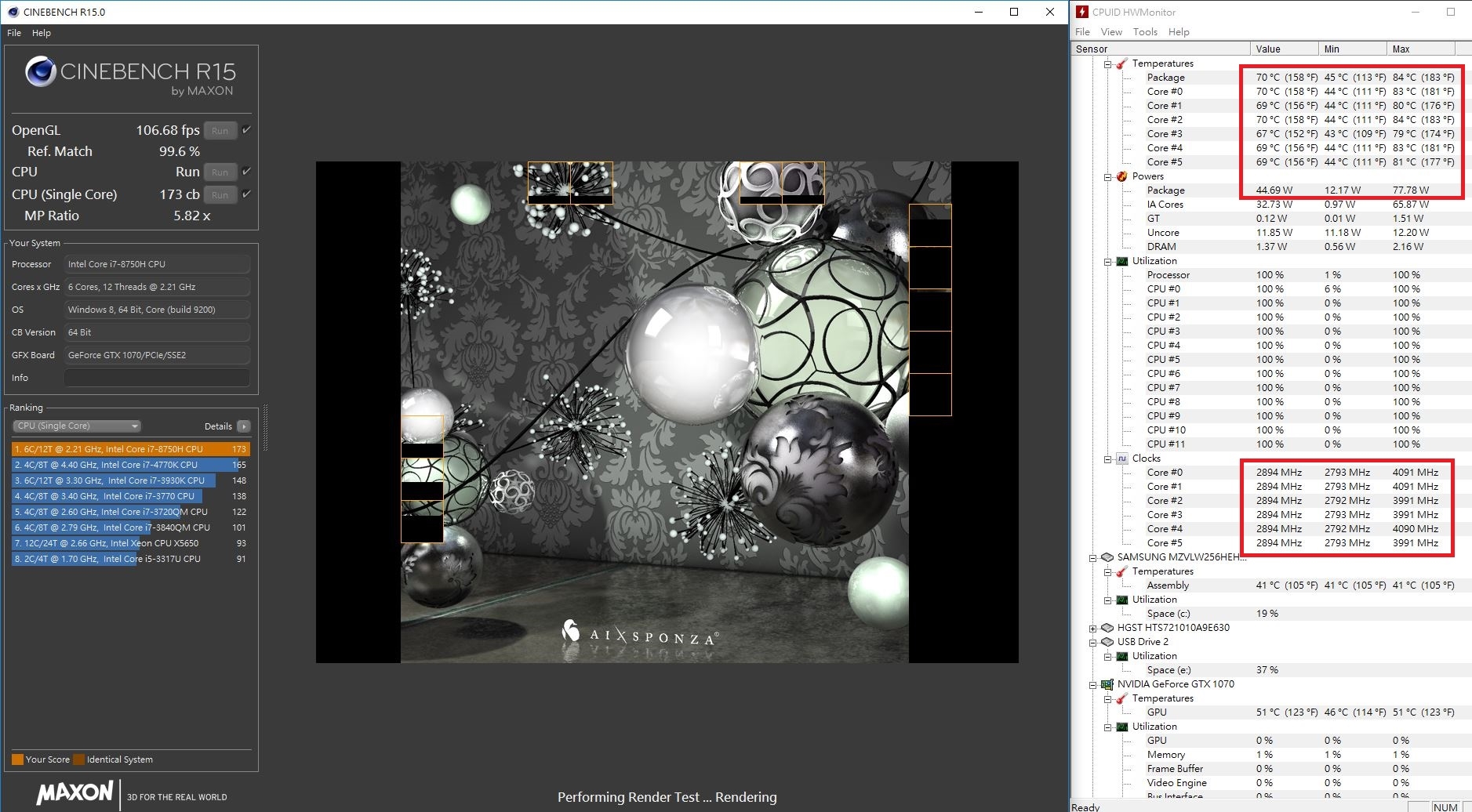Select the i5-3317U ranking entry
This screenshot has width=1472, height=812.
pyautogui.click(x=130, y=559)
